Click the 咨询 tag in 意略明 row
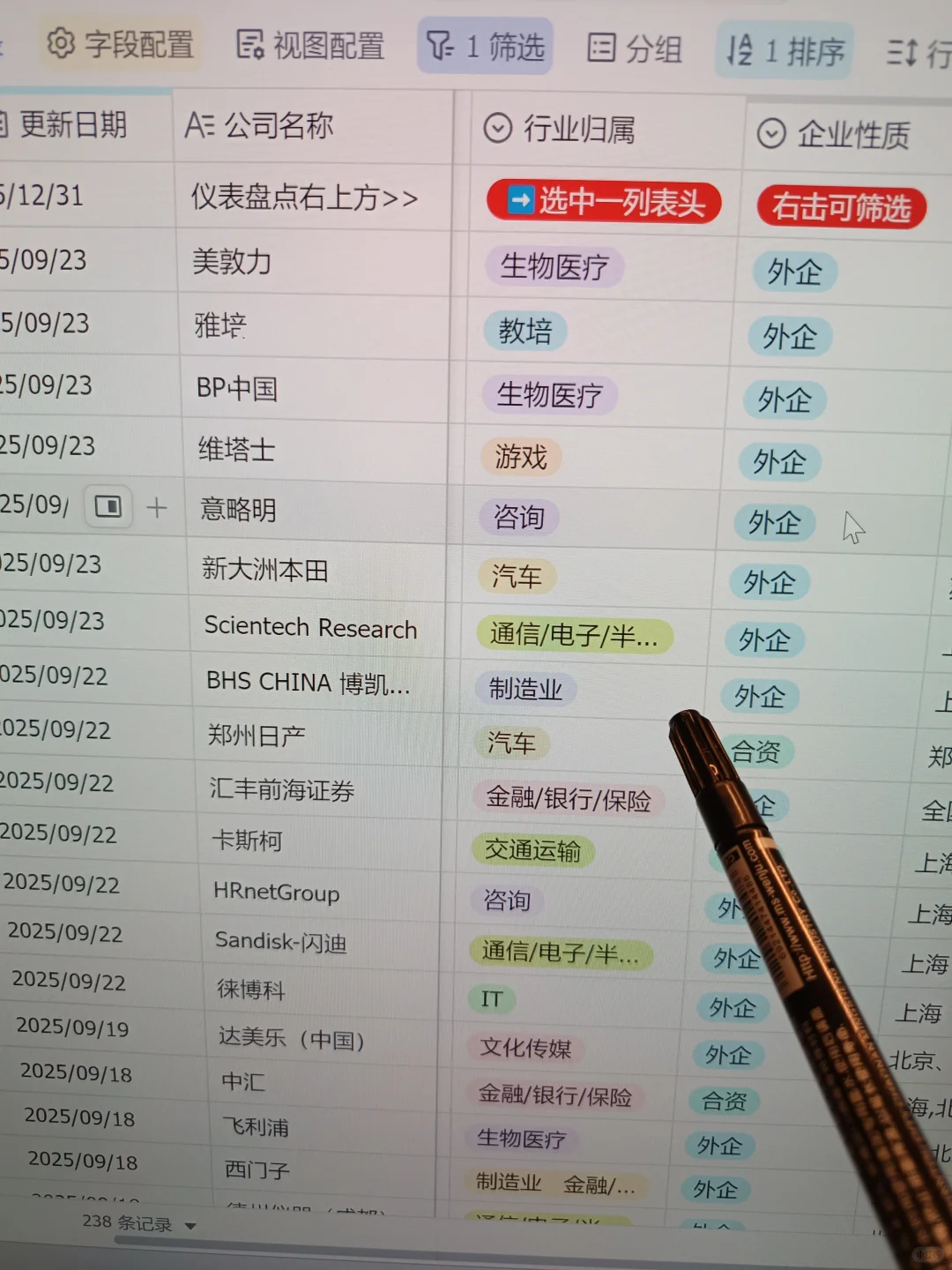 tap(519, 517)
